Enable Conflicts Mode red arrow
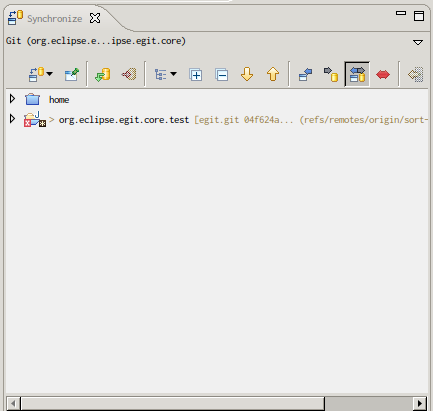The height and width of the screenshot is (411, 433). (383, 74)
